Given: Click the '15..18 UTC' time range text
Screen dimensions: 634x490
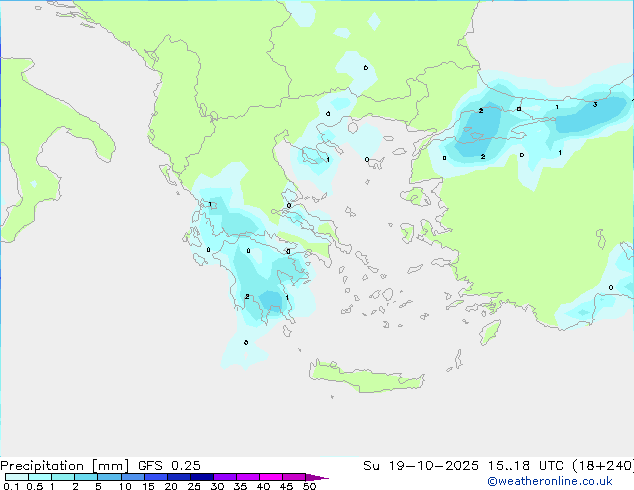Looking at the screenshot, I should pyautogui.click(x=525, y=466).
